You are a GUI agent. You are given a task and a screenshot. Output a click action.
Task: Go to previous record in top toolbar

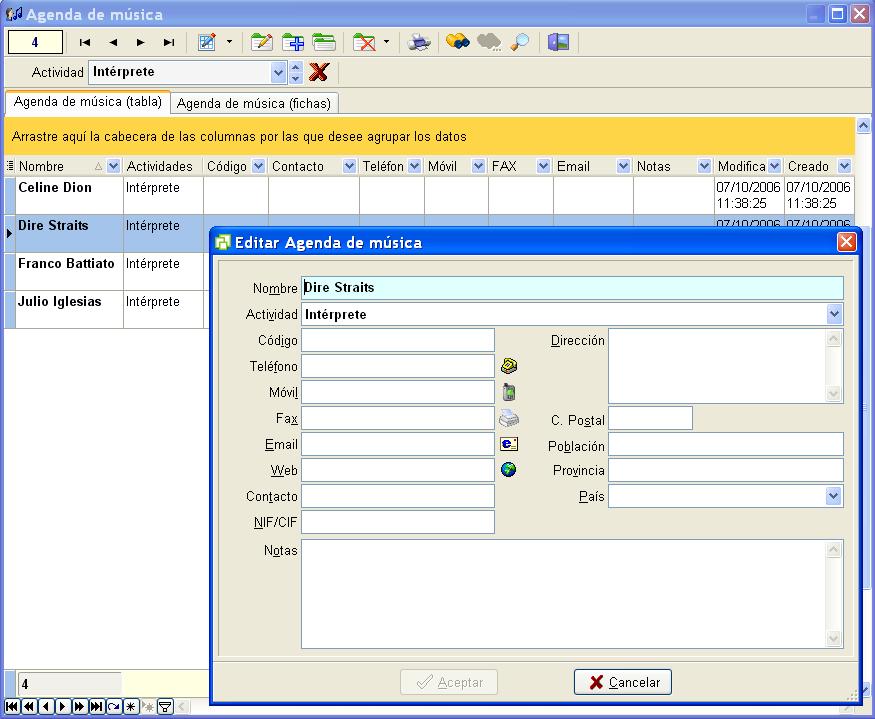pos(113,42)
